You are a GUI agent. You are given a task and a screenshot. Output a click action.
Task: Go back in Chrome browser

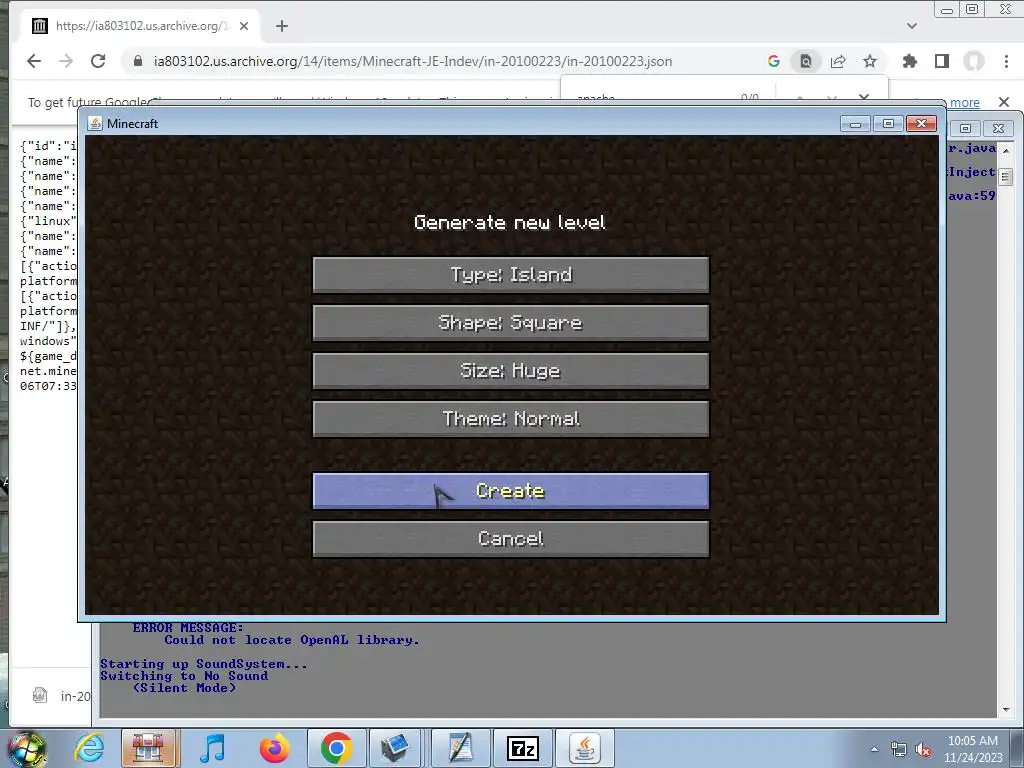(34, 61)
